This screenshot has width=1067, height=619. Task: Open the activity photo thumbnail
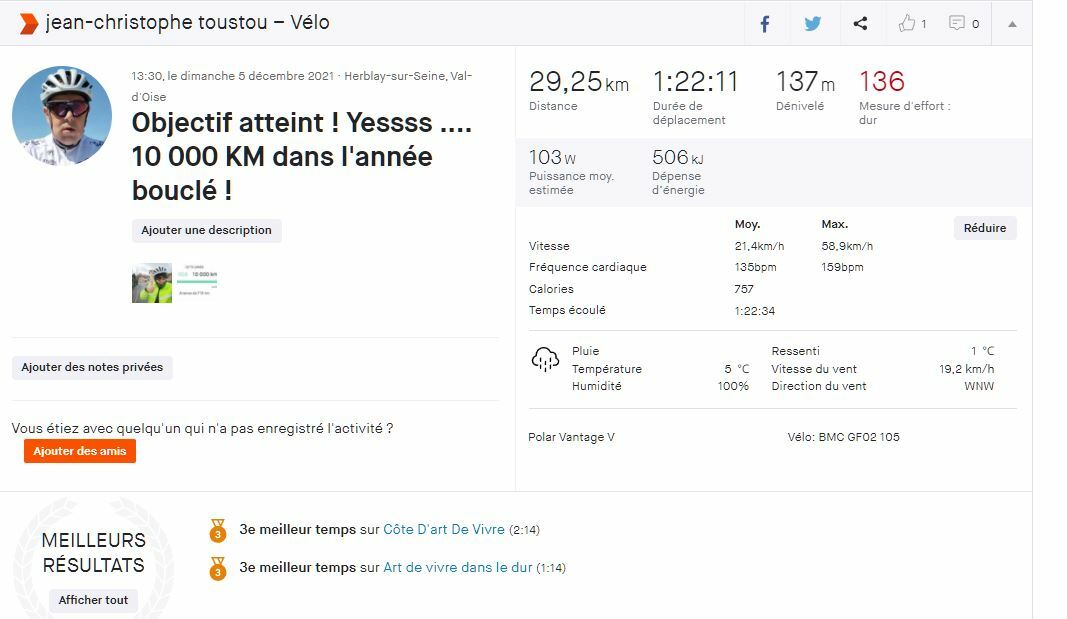point(152,283)
